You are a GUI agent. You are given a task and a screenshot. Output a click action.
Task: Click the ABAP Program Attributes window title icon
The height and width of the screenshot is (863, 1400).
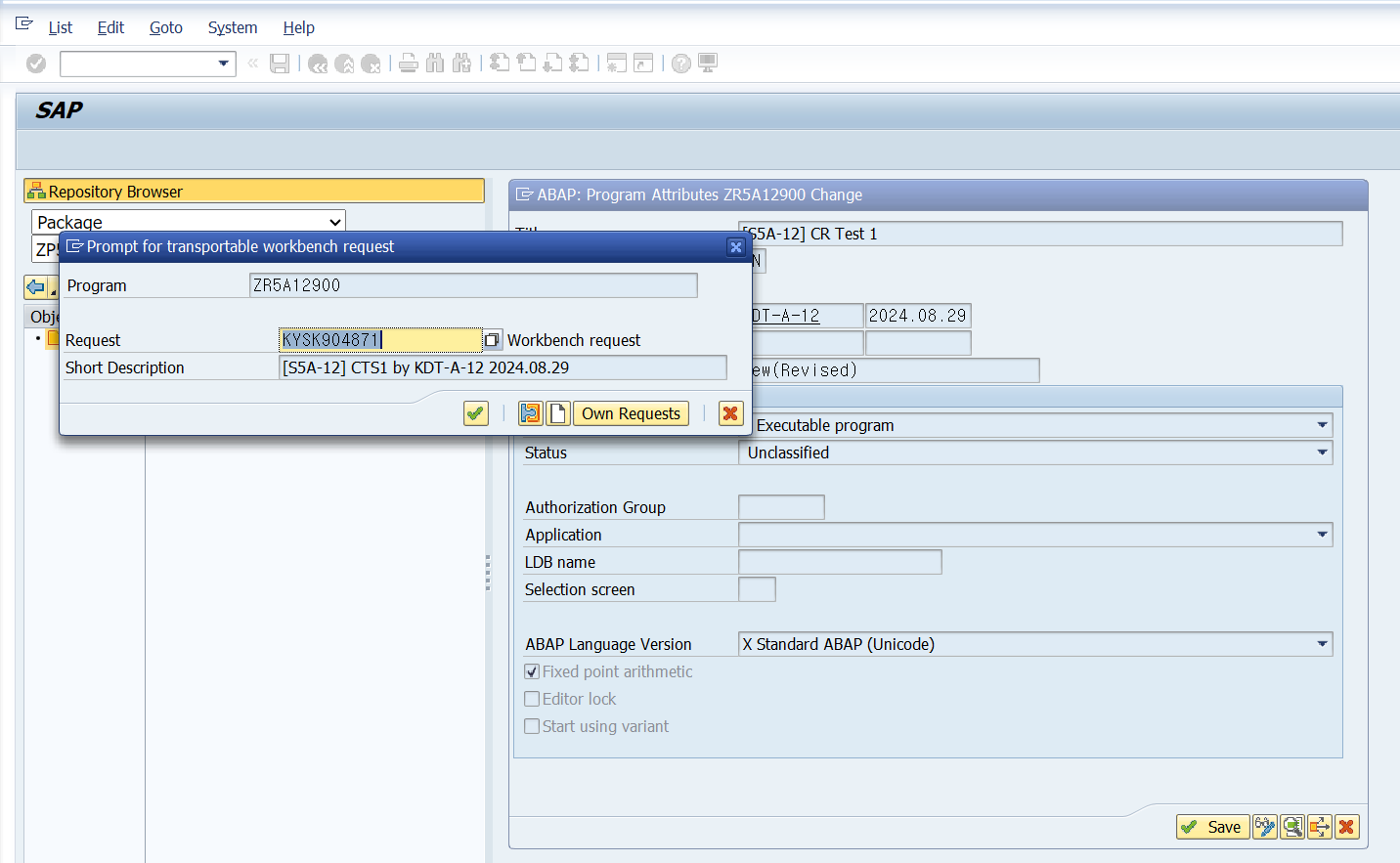(x=524, y=194)
